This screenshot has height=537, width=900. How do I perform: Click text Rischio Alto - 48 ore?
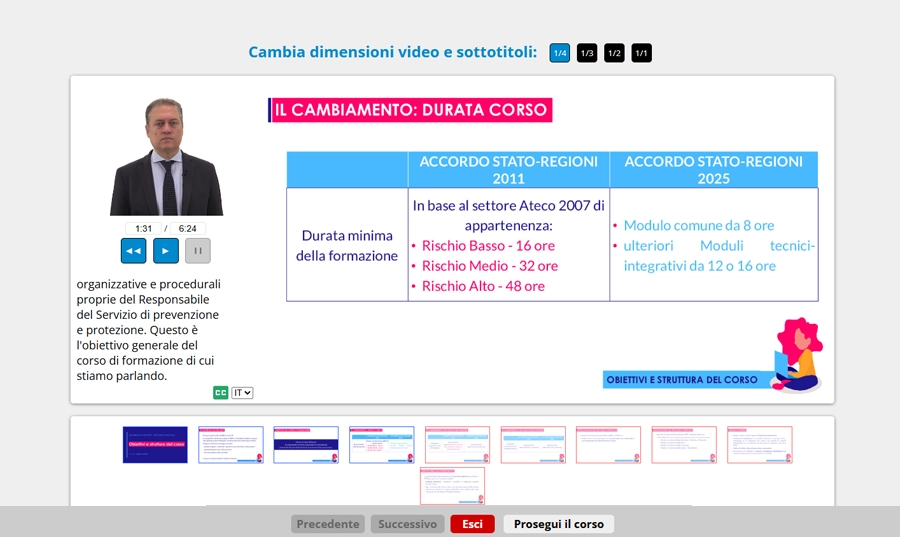click(483, 286)
